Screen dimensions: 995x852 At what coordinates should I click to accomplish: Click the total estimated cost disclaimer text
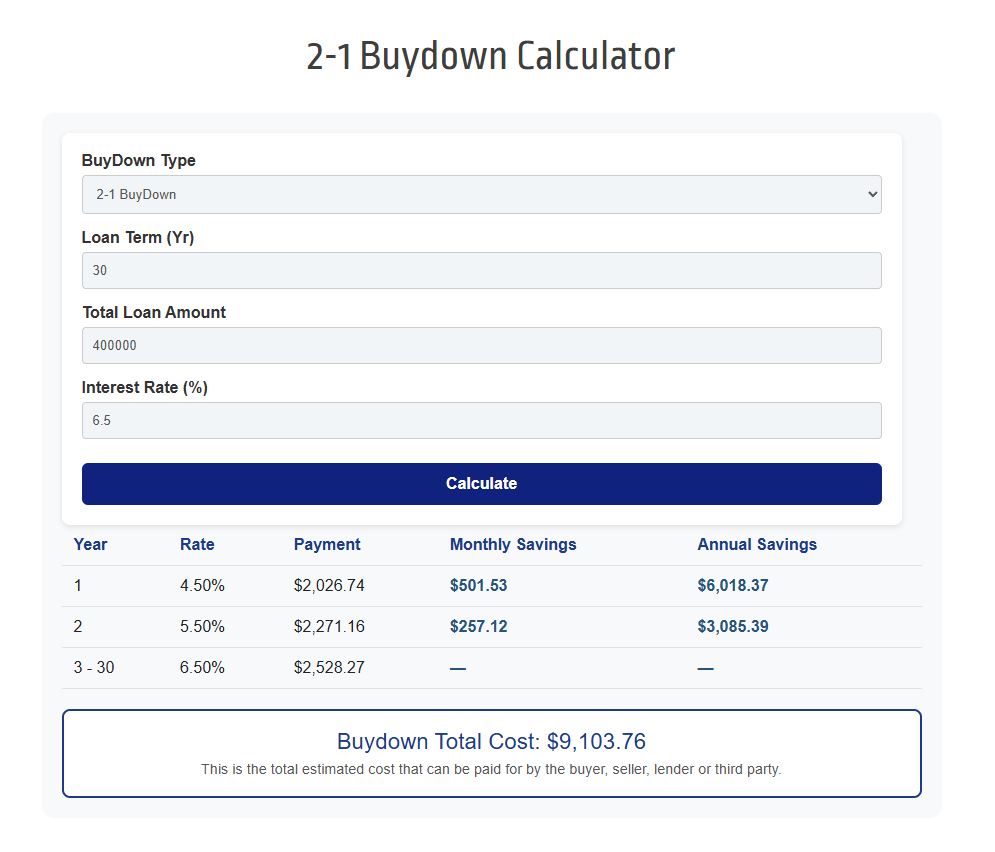coord(491,770)
